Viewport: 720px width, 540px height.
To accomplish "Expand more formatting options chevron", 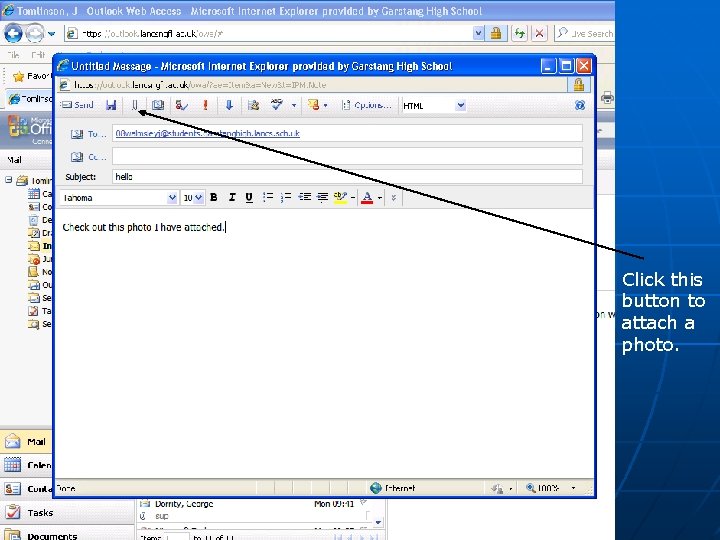I will (394, 198).
